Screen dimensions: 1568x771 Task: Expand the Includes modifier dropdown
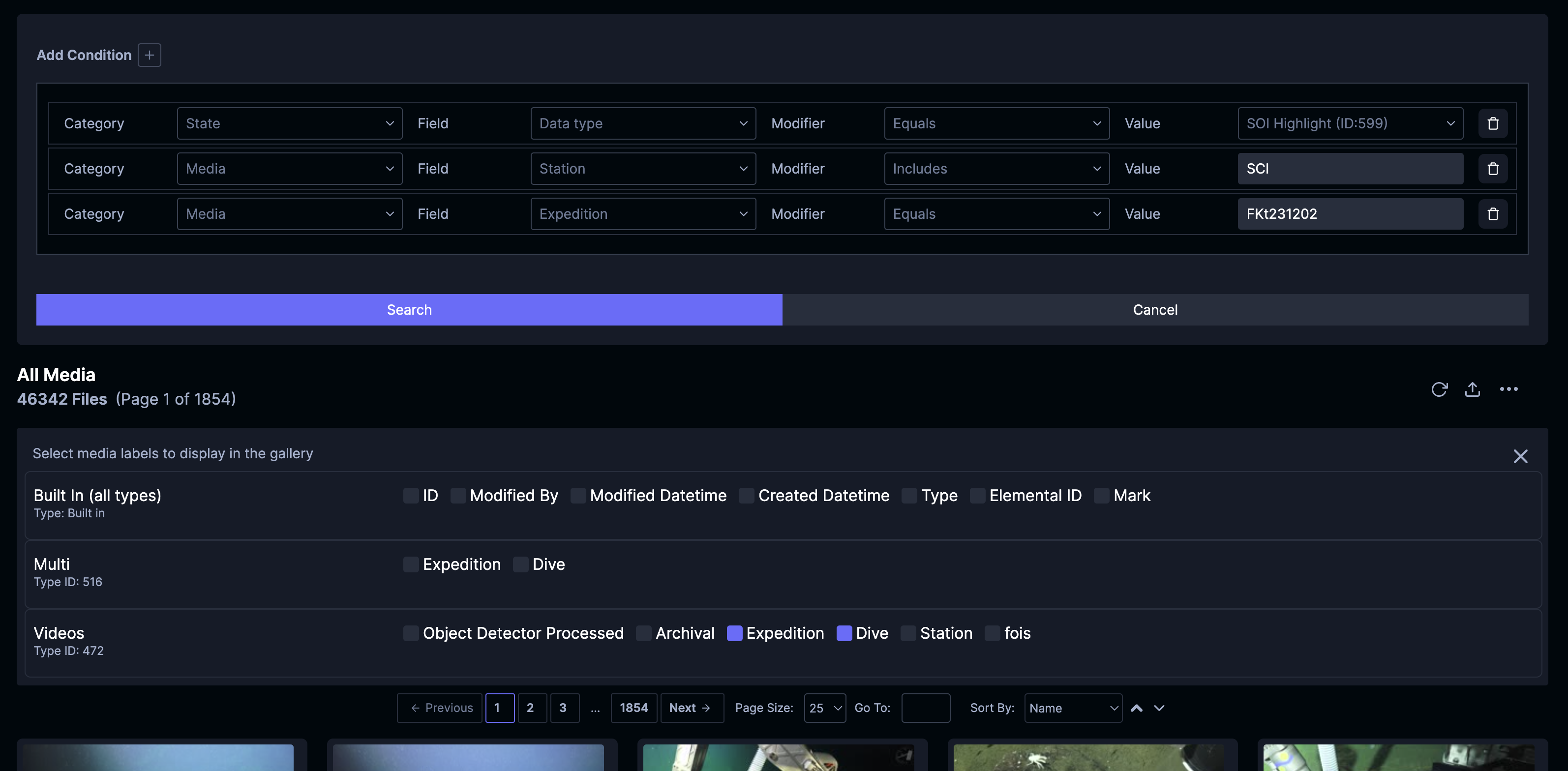pos(996,169)
